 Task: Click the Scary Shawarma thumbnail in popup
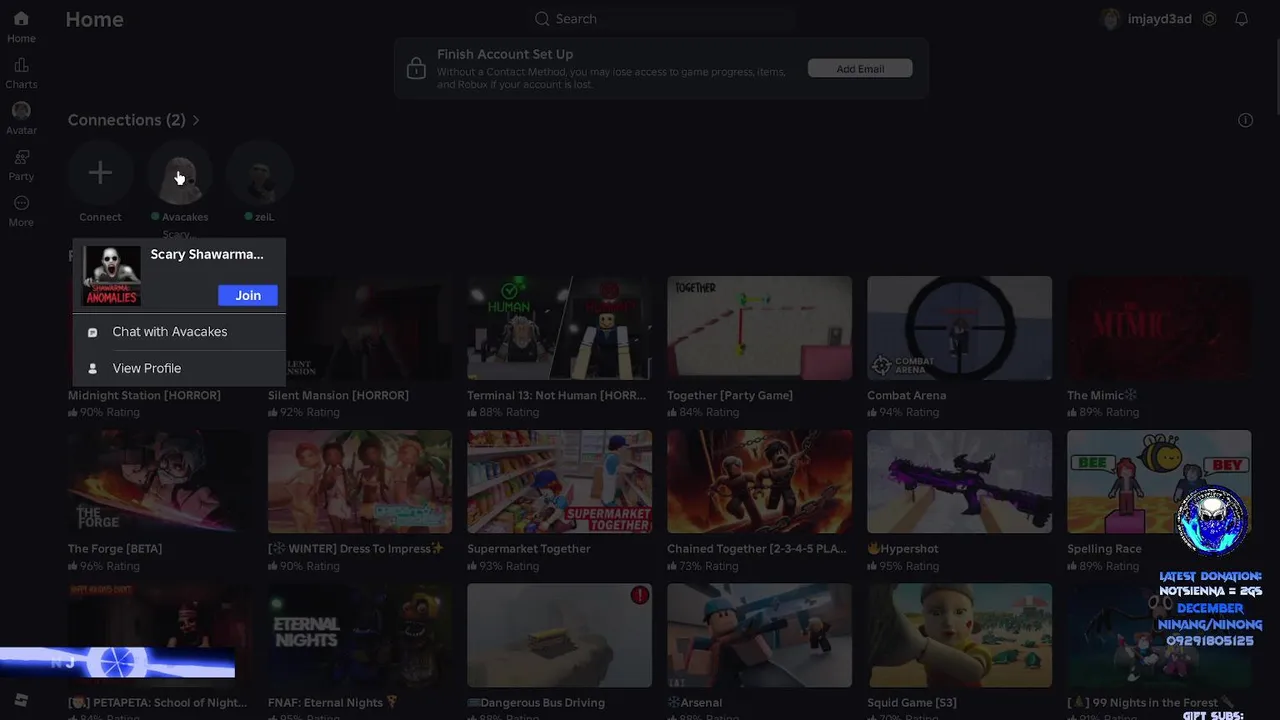[x=111, y=275]
